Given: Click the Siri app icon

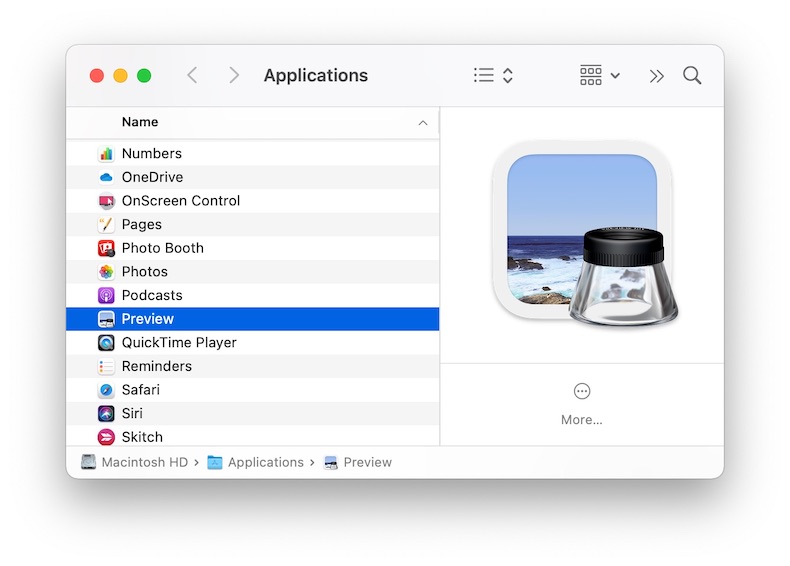Looking at the screenshot, I should click(x=106, y=413).
